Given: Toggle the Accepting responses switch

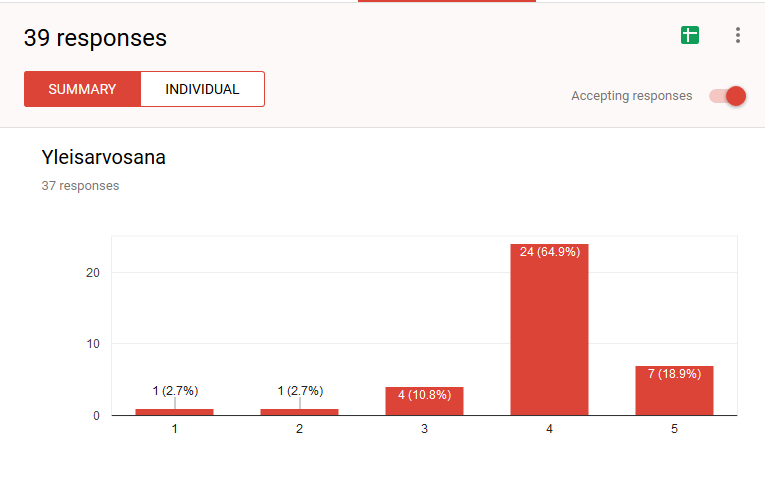Looking at the screenshot, I should pos(728,96).
